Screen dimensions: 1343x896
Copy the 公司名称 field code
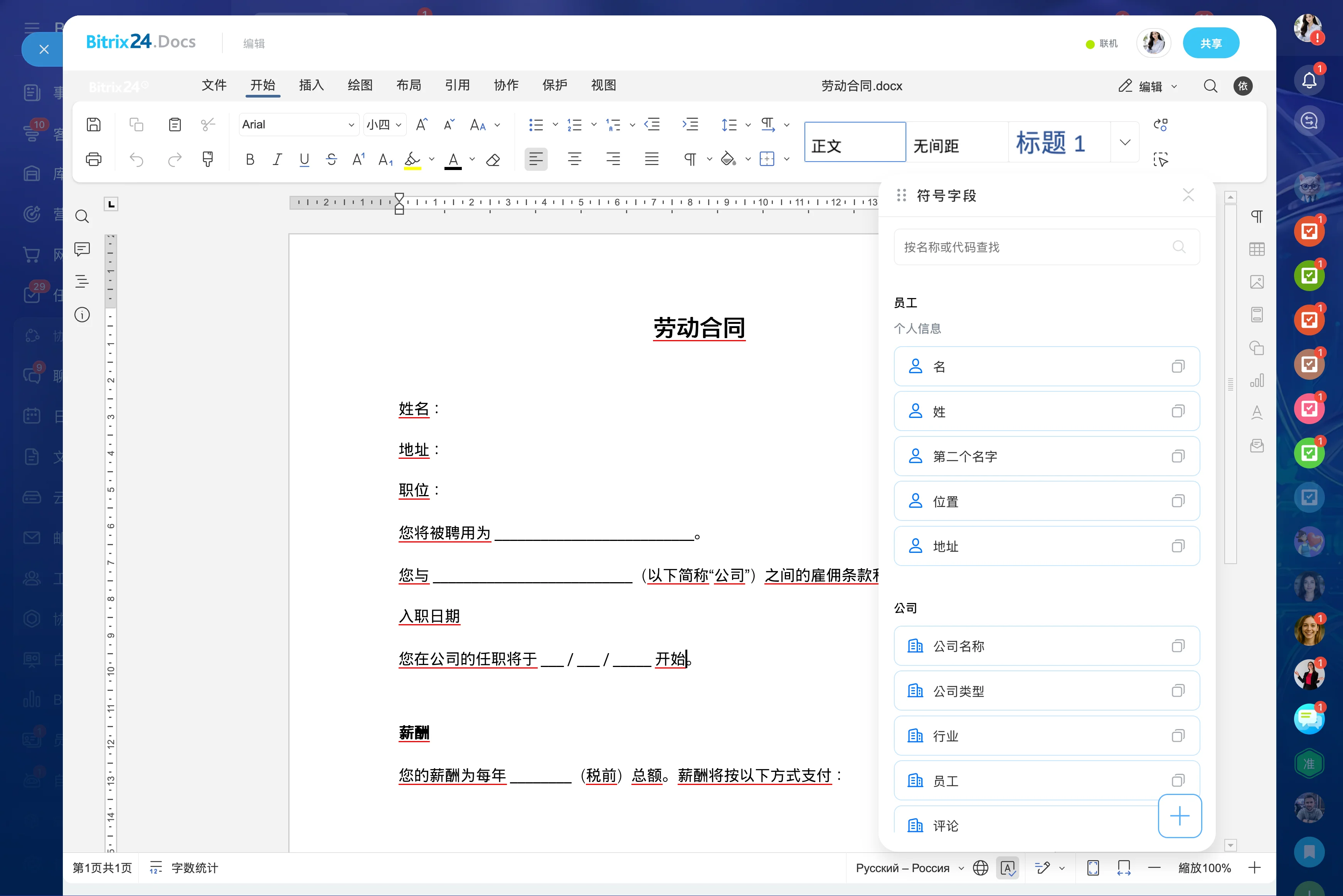tap(1177, 646)
